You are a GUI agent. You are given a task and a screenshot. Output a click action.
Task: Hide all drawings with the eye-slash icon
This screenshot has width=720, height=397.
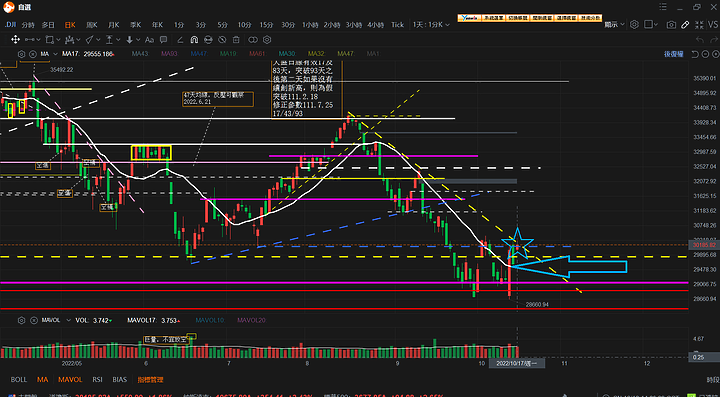(x=222, y=39)
